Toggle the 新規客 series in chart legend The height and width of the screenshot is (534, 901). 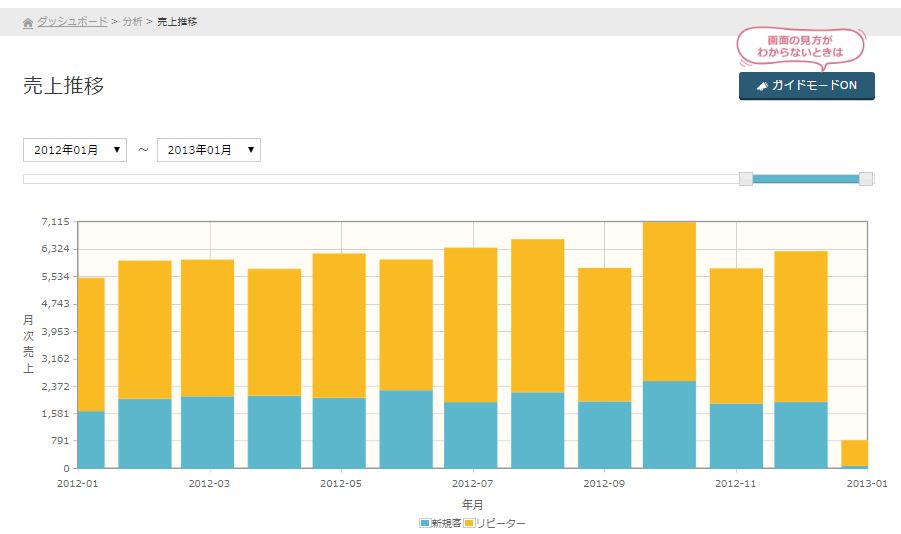[439, 523]
